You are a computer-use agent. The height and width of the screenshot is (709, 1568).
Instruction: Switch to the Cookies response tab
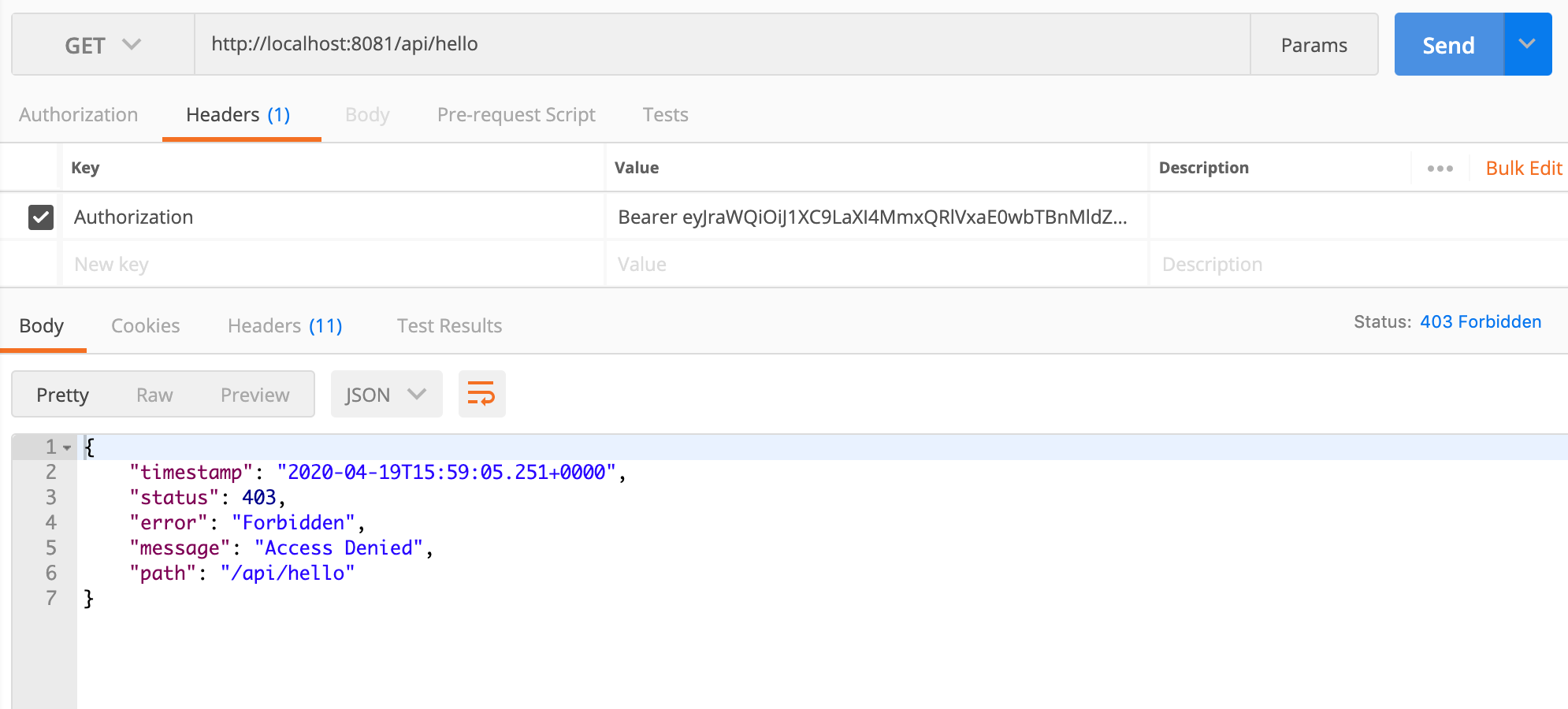[x=145, y=325]
